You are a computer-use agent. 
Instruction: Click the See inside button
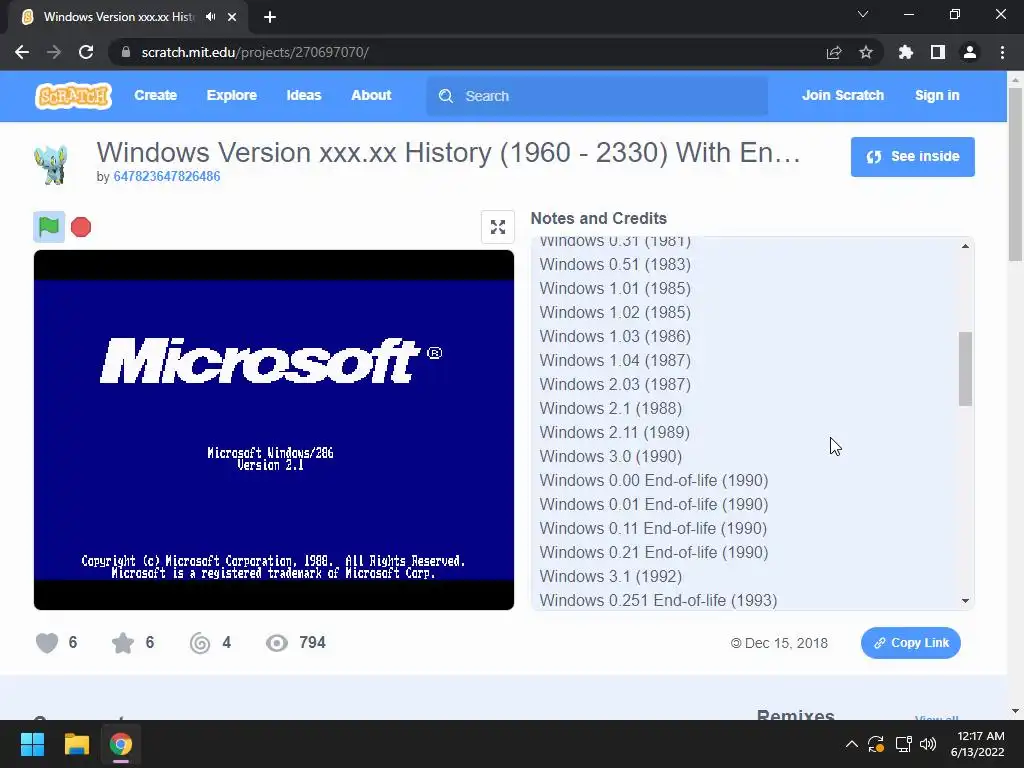click(912, 157)
